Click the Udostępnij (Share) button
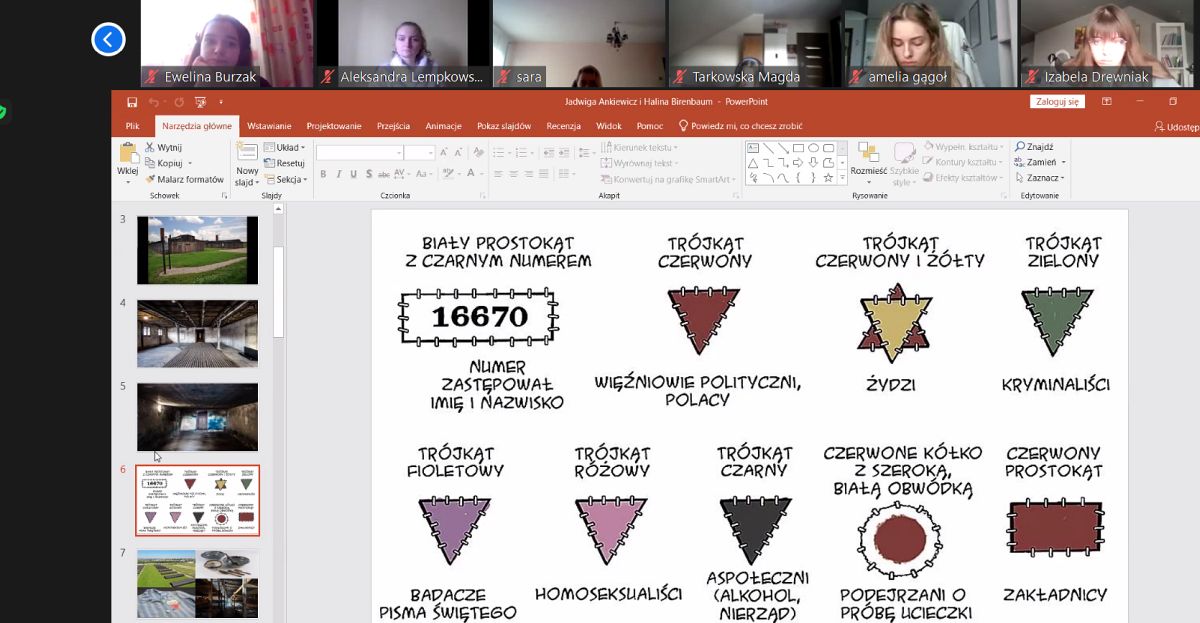The height and width of the screenshot is (623, 1200). click(1176, 127)
